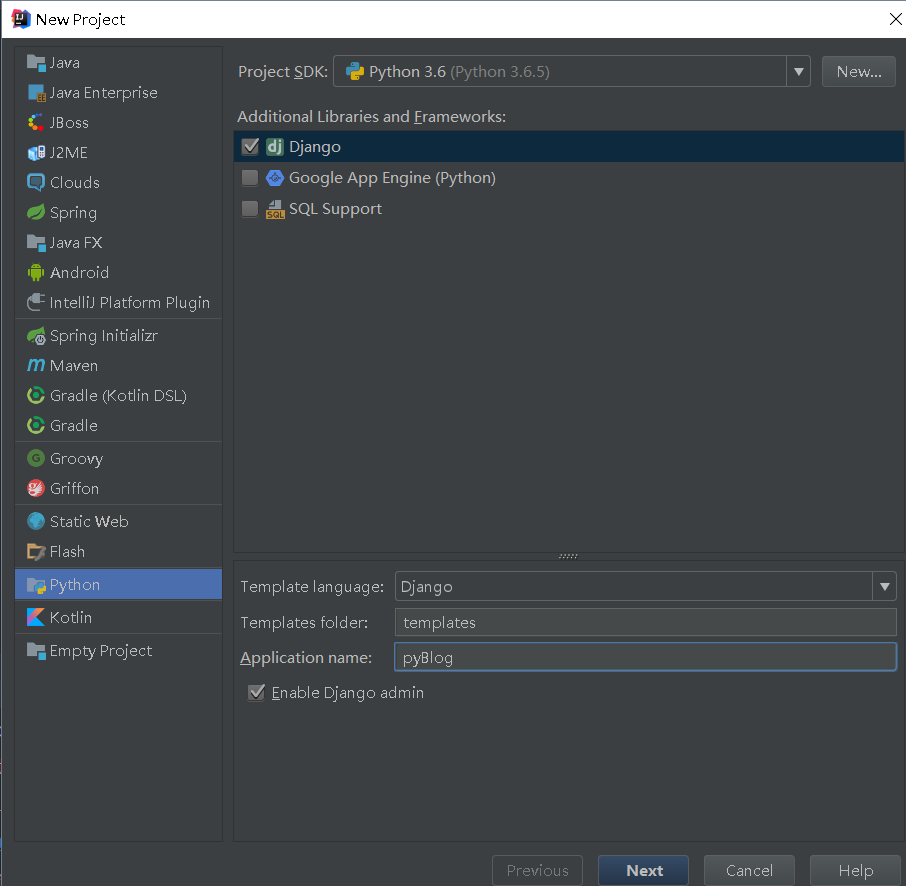Click the Django 'dj' framework icon

(x=274, y=147)
